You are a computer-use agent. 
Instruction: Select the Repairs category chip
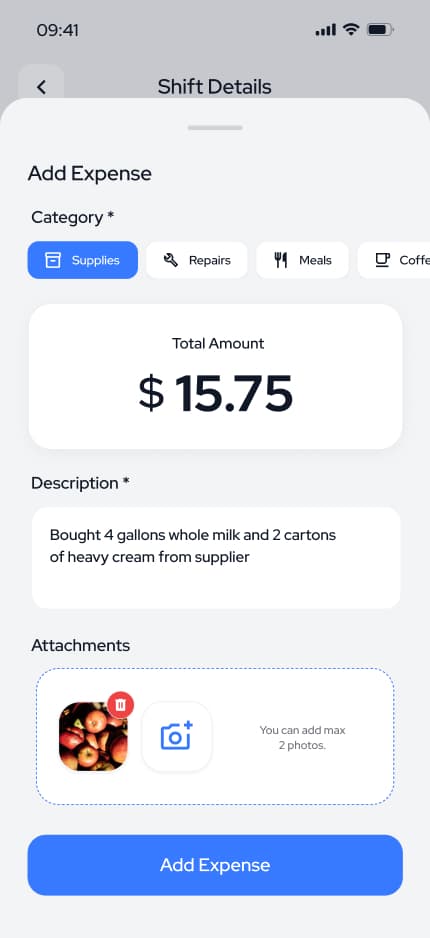[x=197, y=260]
